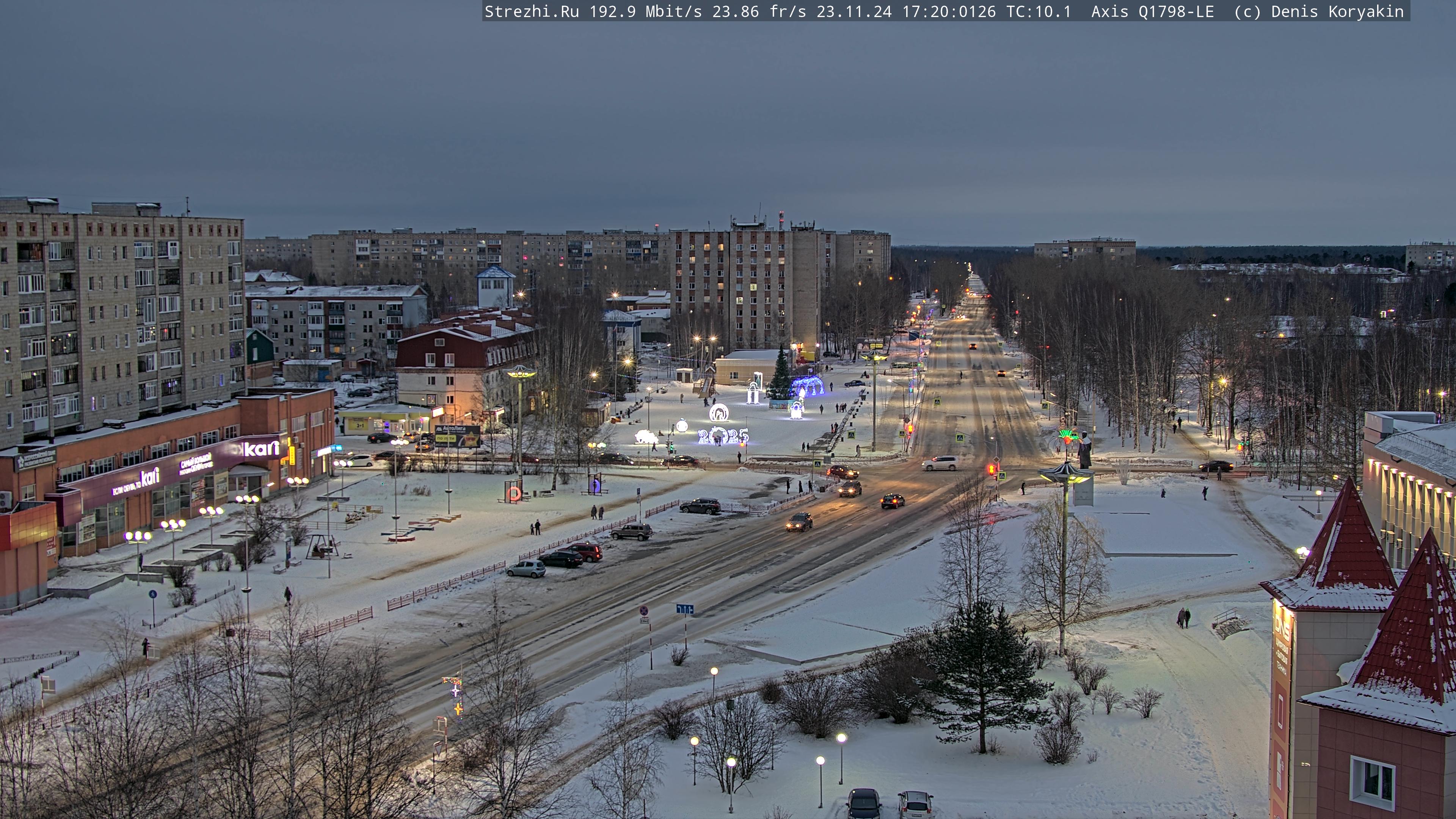Select the "TC:10.1" overlay value
Image resolution: width=1456 pixels, height=819 pixels.
pyautogui.click(x=1039, y=12)
